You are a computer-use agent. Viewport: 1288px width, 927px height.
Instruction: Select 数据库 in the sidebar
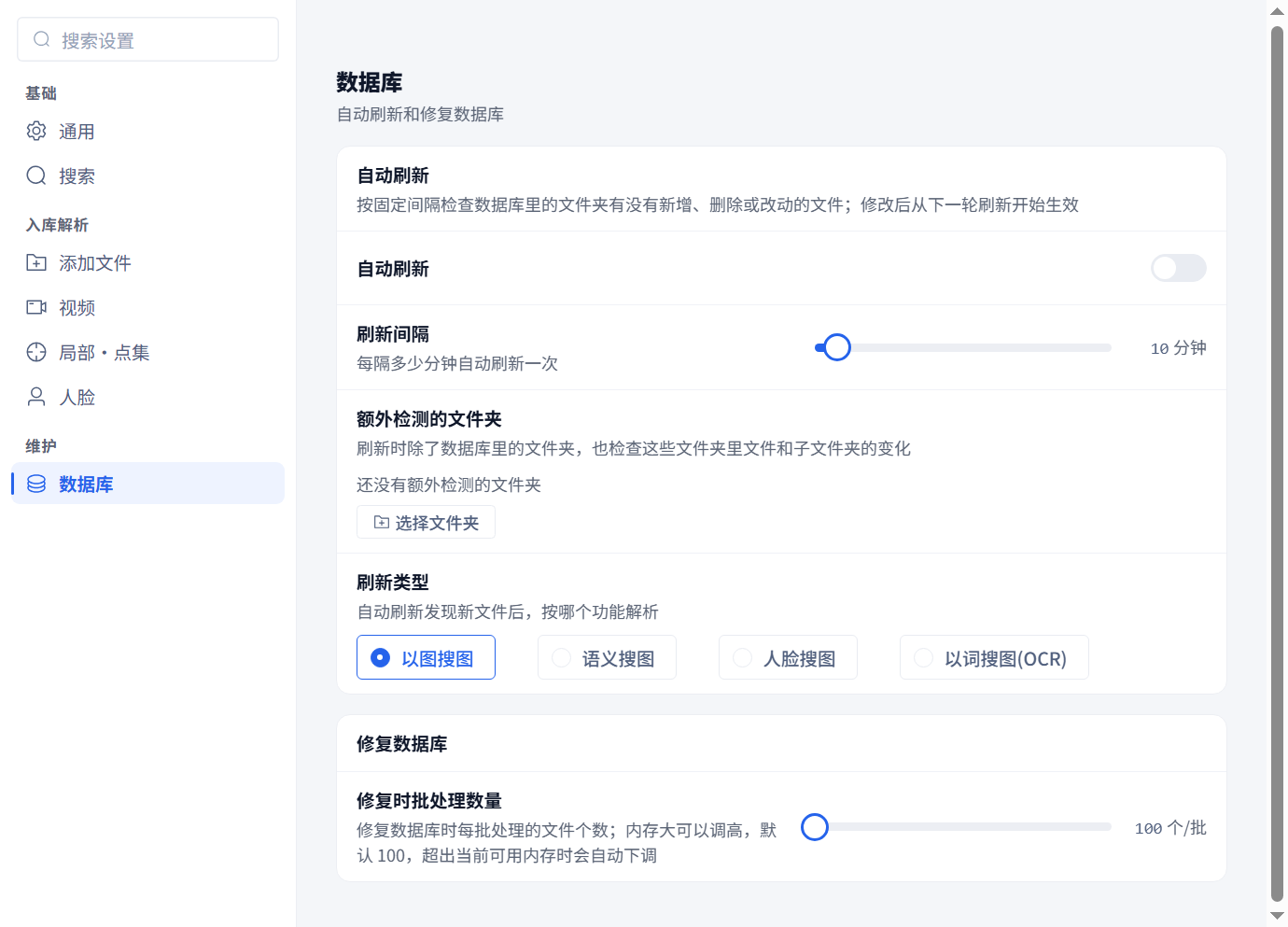click(x=147, y=484)
